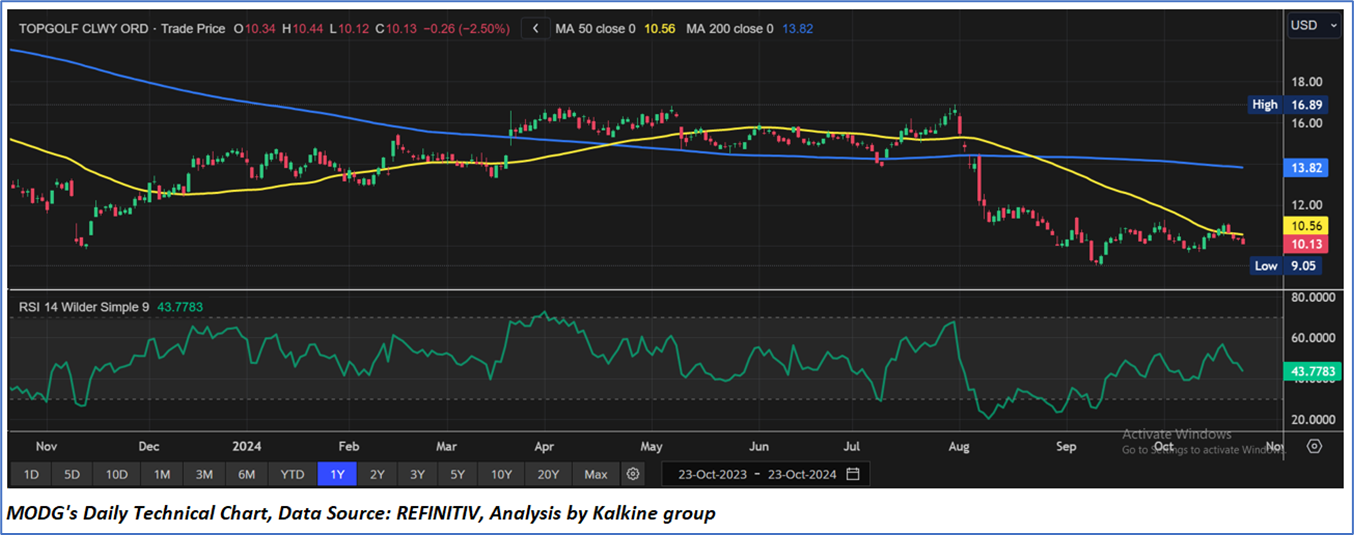Open the calendar date picker icon
The image size is (1354, 535).
coord(852,473)
